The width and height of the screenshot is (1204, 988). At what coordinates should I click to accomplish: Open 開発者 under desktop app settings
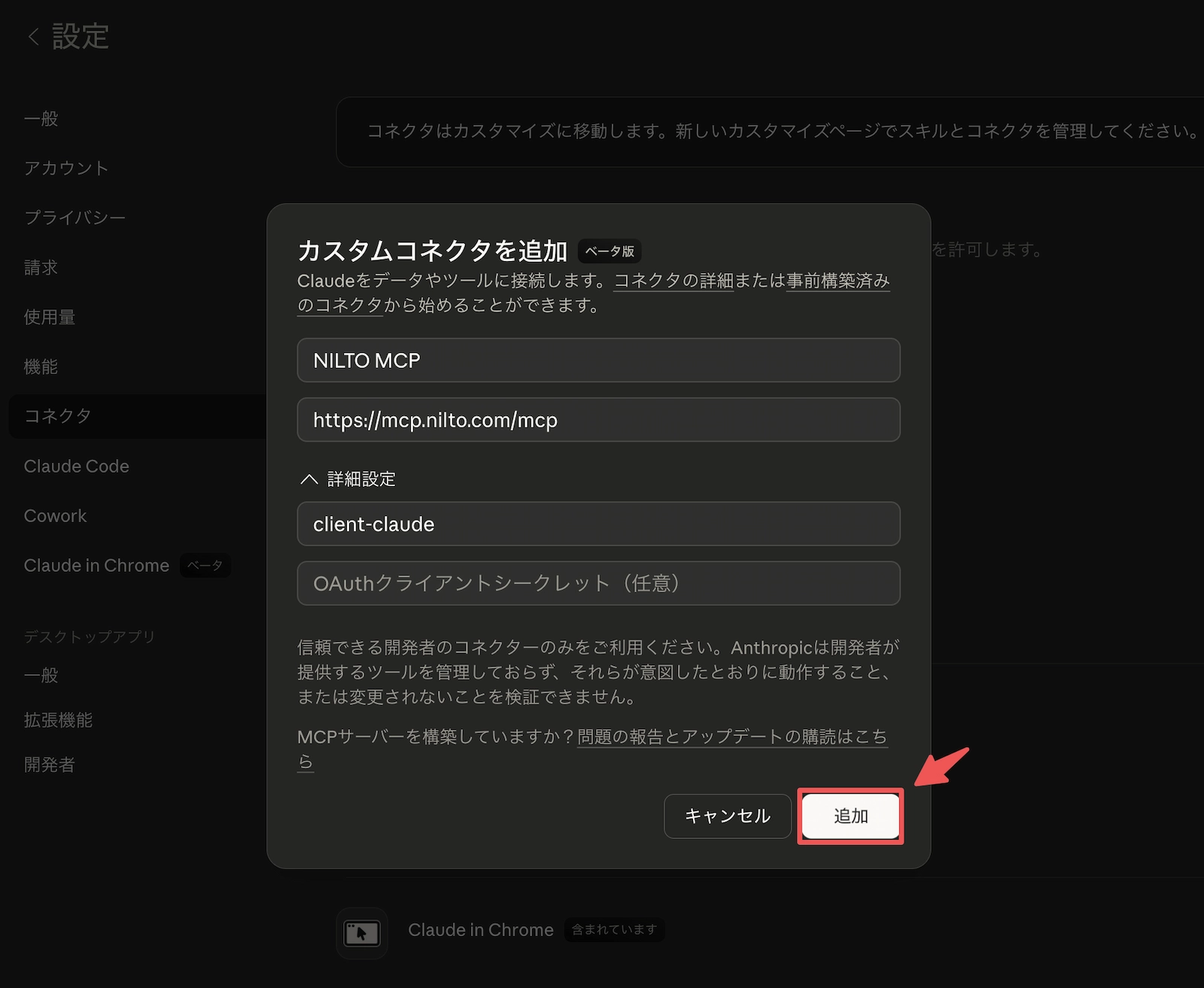coord(50,765)
